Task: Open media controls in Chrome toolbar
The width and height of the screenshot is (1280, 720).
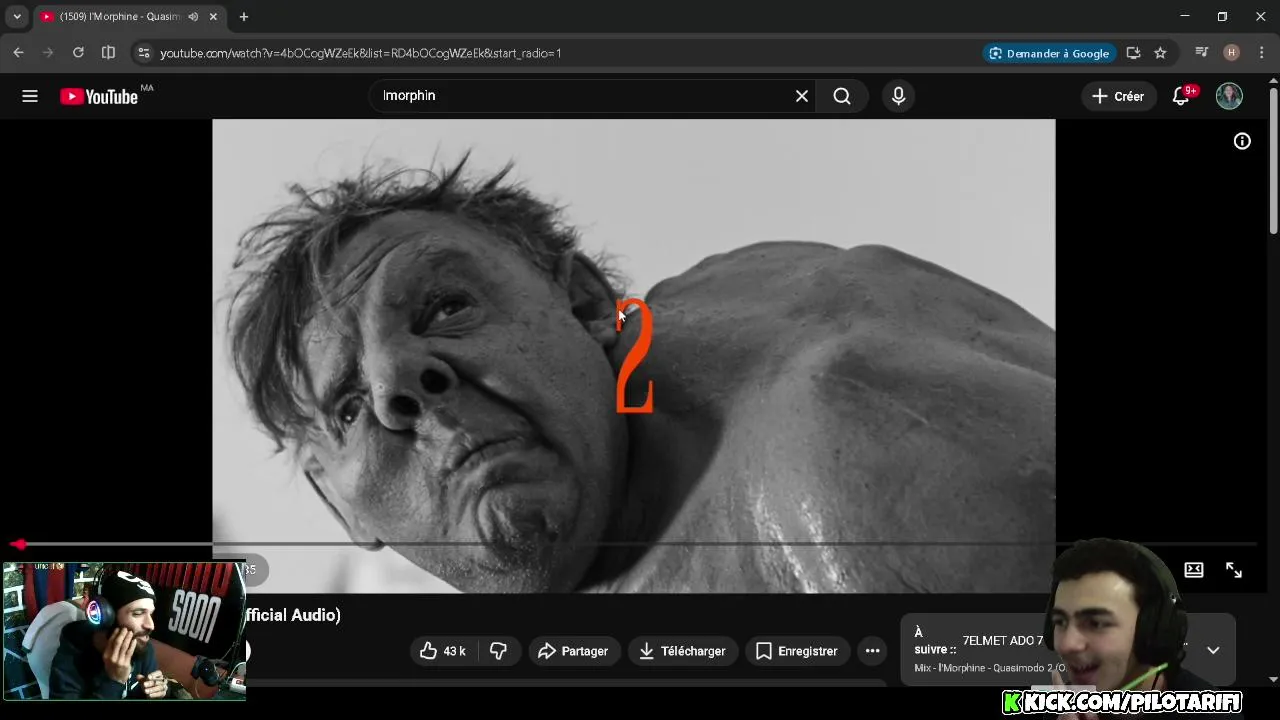Action: pos(1202,53)
